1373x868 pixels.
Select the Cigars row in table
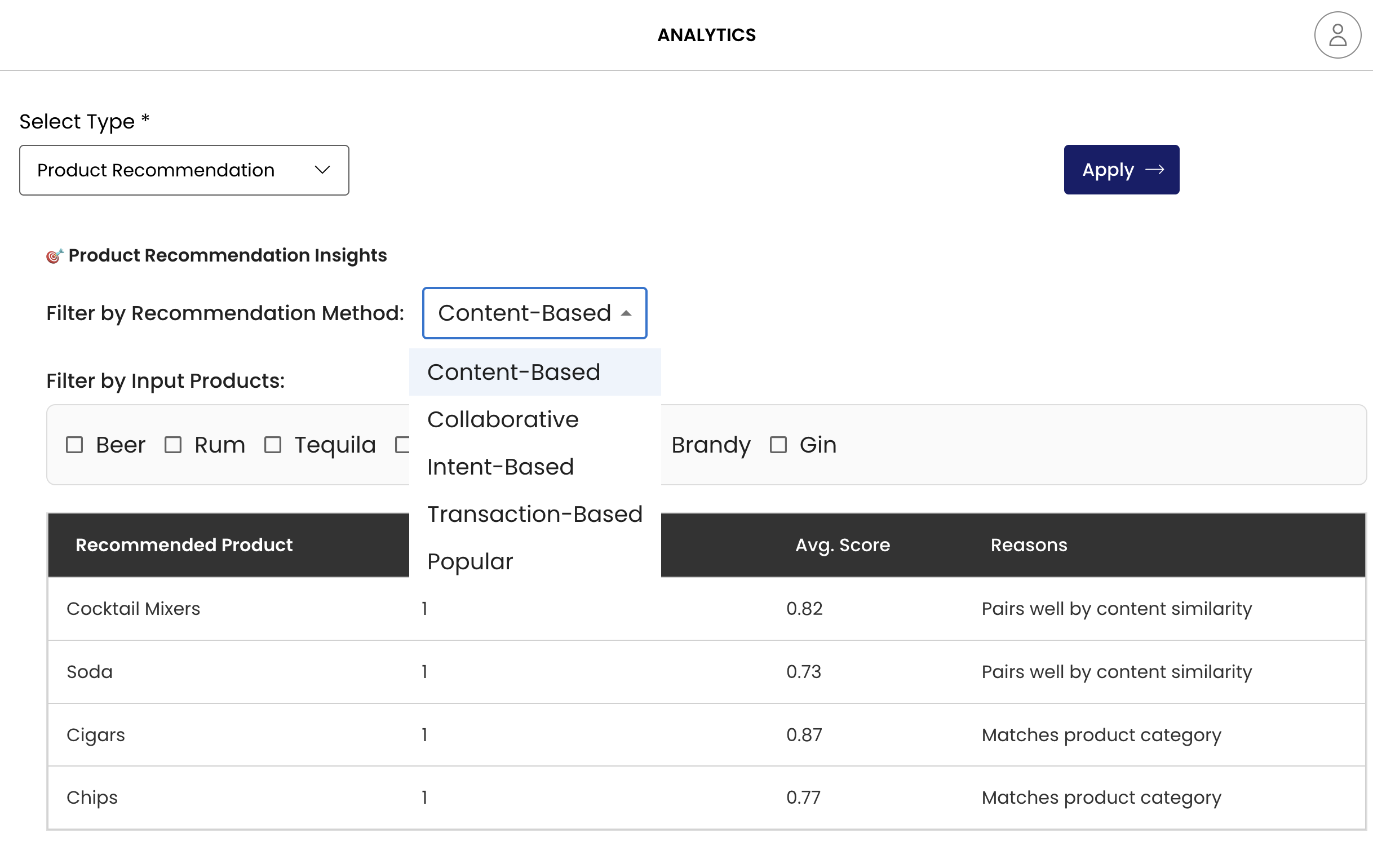[95, 734]
